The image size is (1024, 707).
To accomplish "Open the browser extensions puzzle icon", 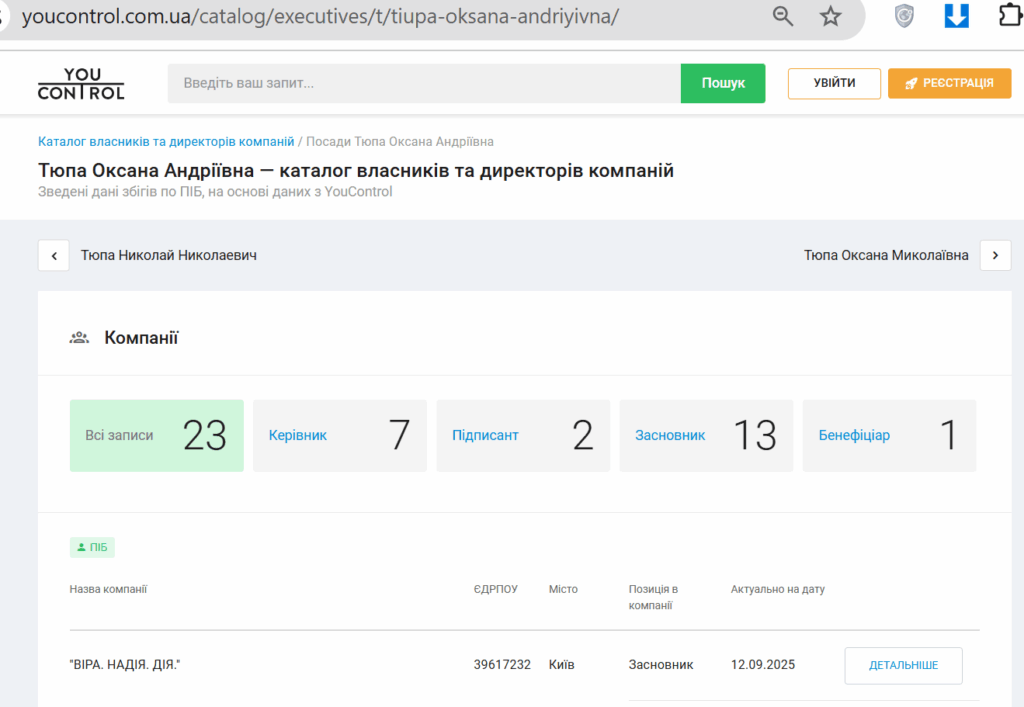I will click(x=1010, y=16).
